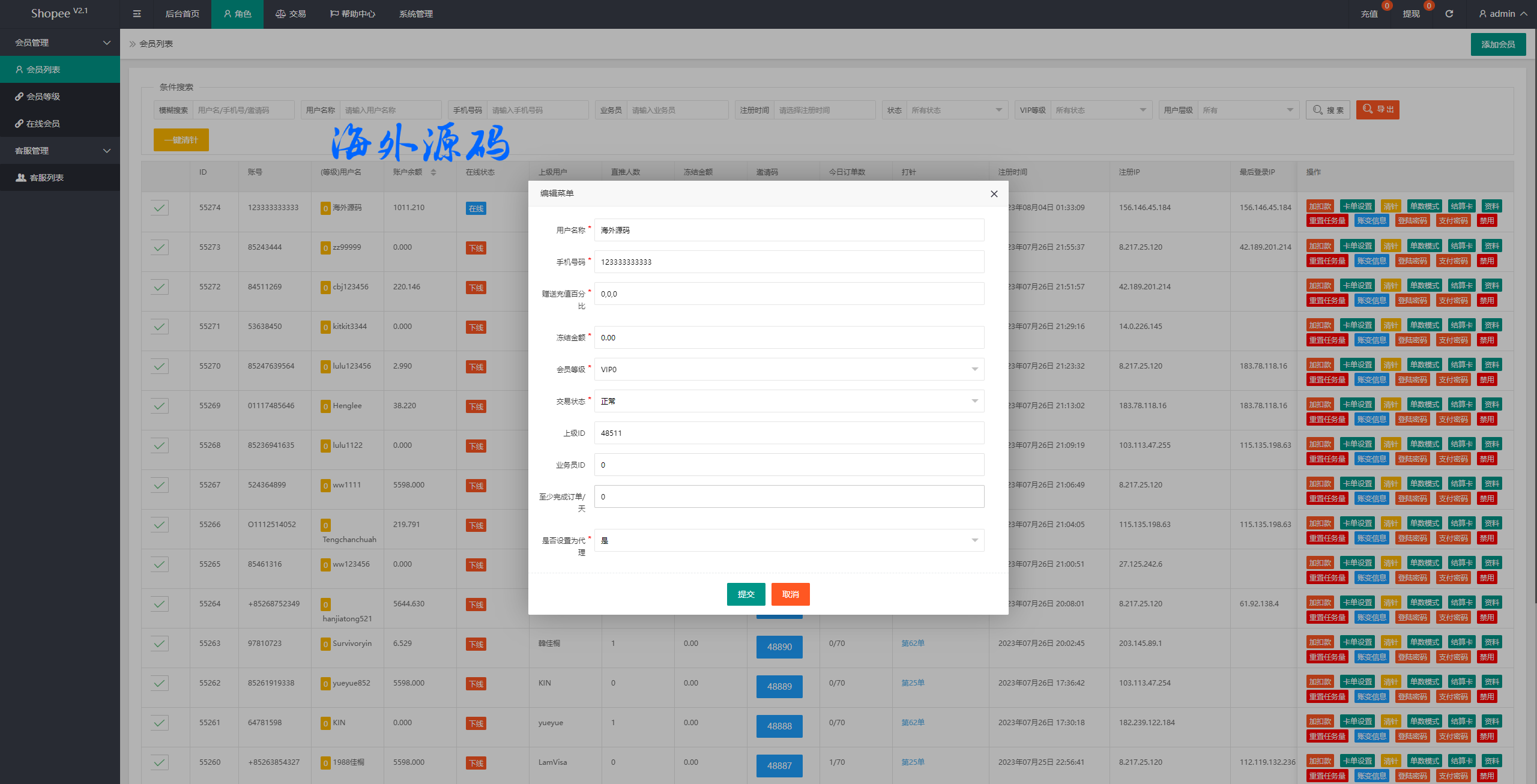Open online members in sidebar
The width and height of the screenshot is (1537, 784).
[43, 124]
